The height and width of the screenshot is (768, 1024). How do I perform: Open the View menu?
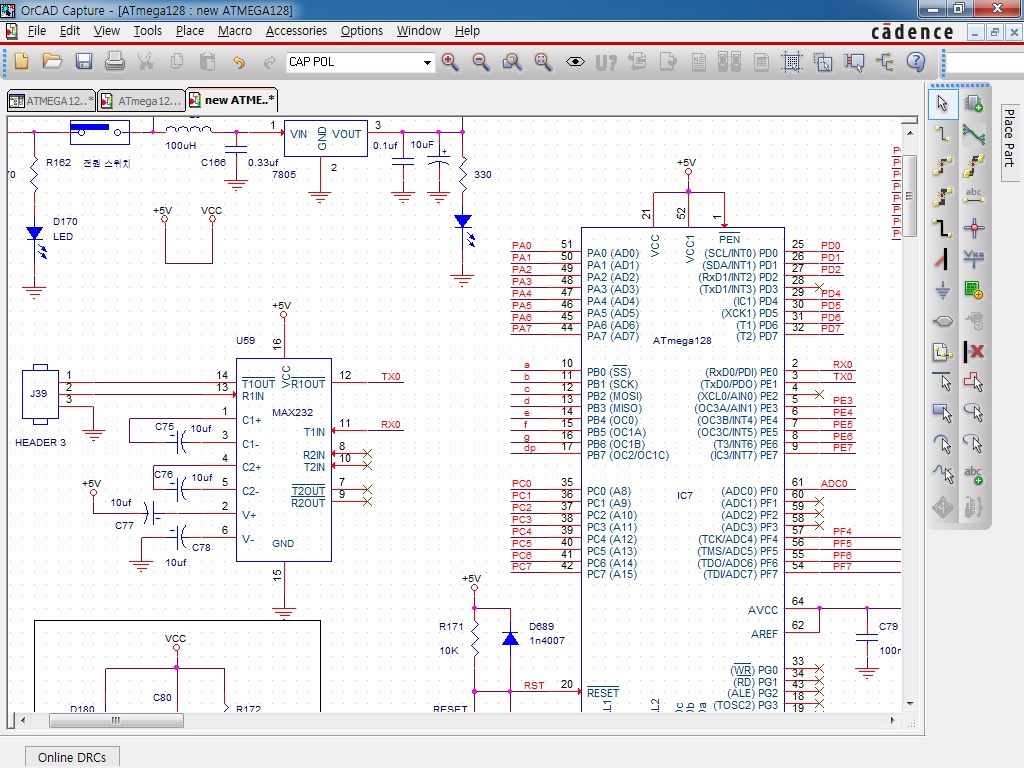pos(106,31)
